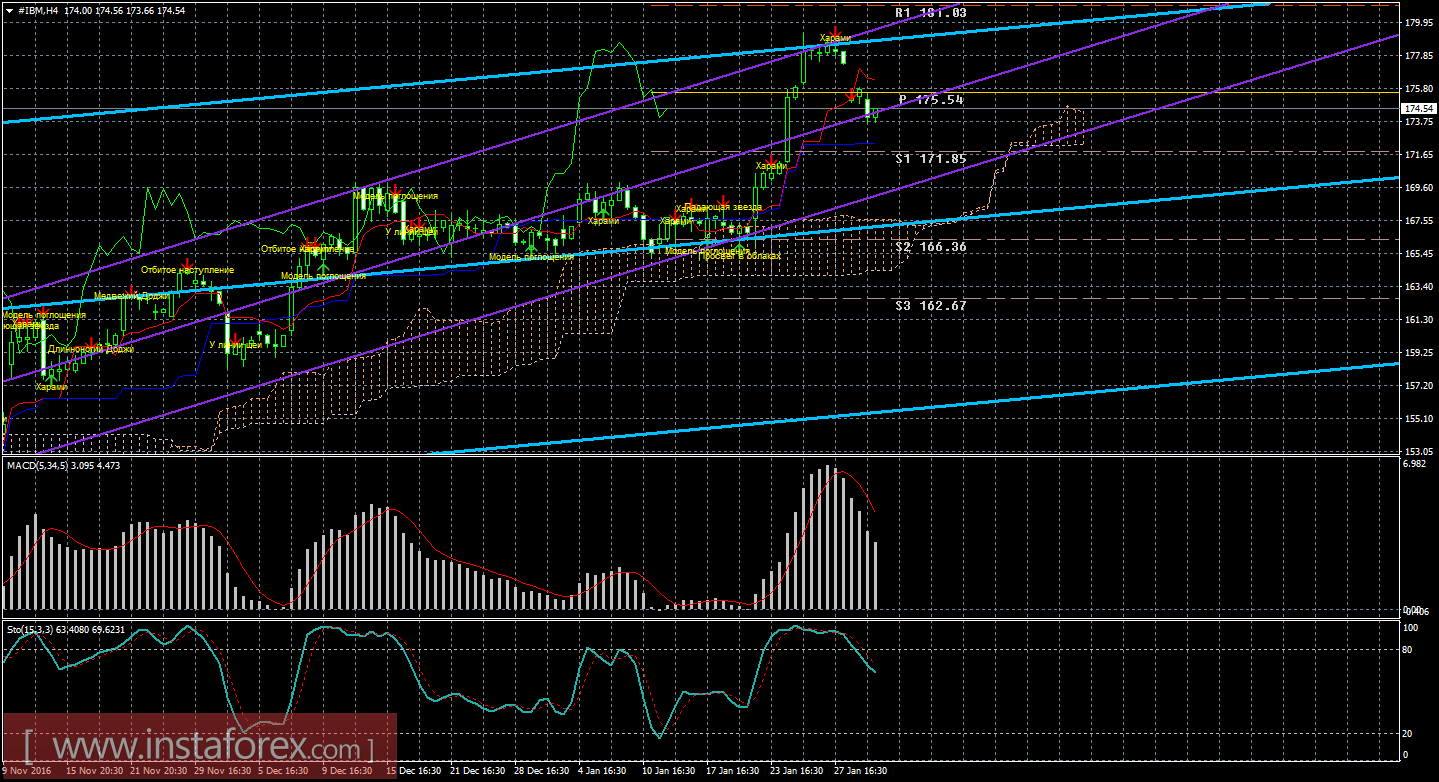Click the 23 Jan 16:30 time axis label

coord(796,771)
